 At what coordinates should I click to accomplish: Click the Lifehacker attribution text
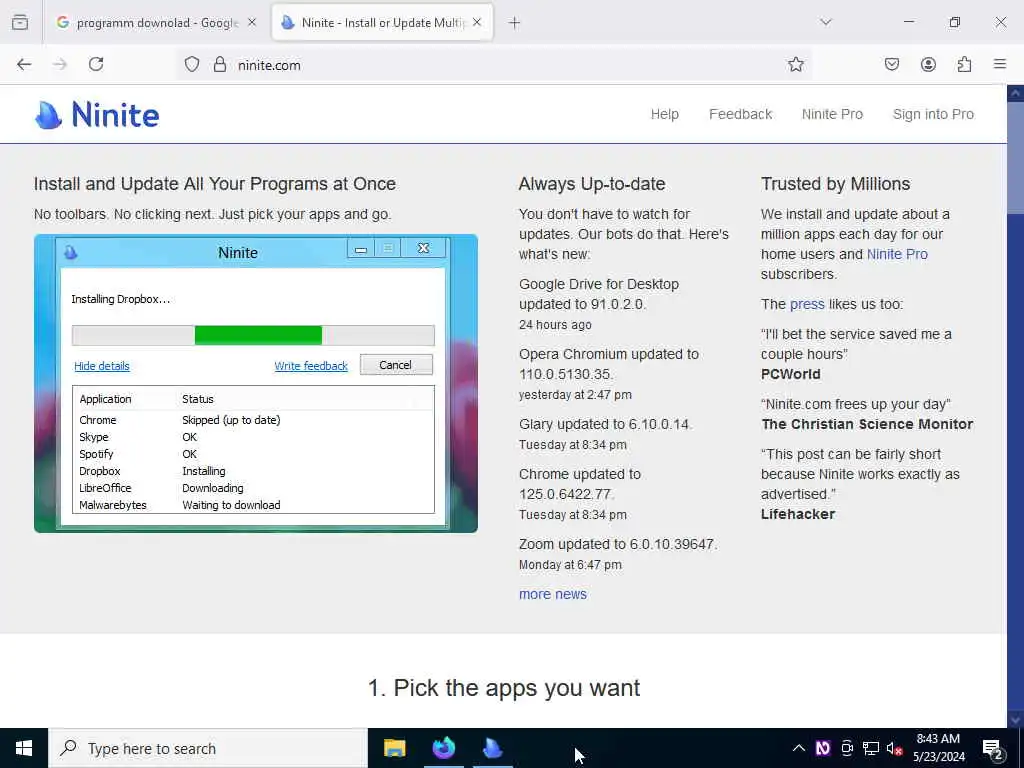point(797,514)
